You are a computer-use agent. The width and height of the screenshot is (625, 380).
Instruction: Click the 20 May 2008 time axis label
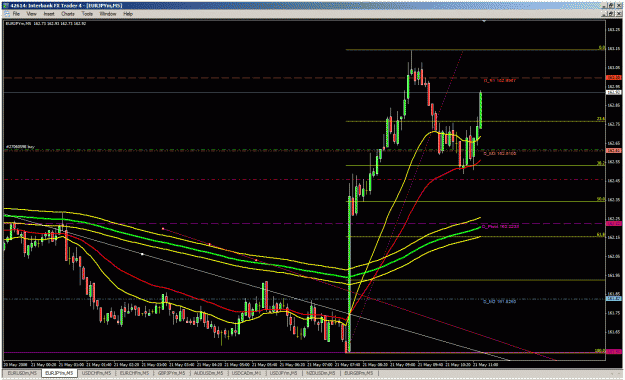tap(16, 364)
